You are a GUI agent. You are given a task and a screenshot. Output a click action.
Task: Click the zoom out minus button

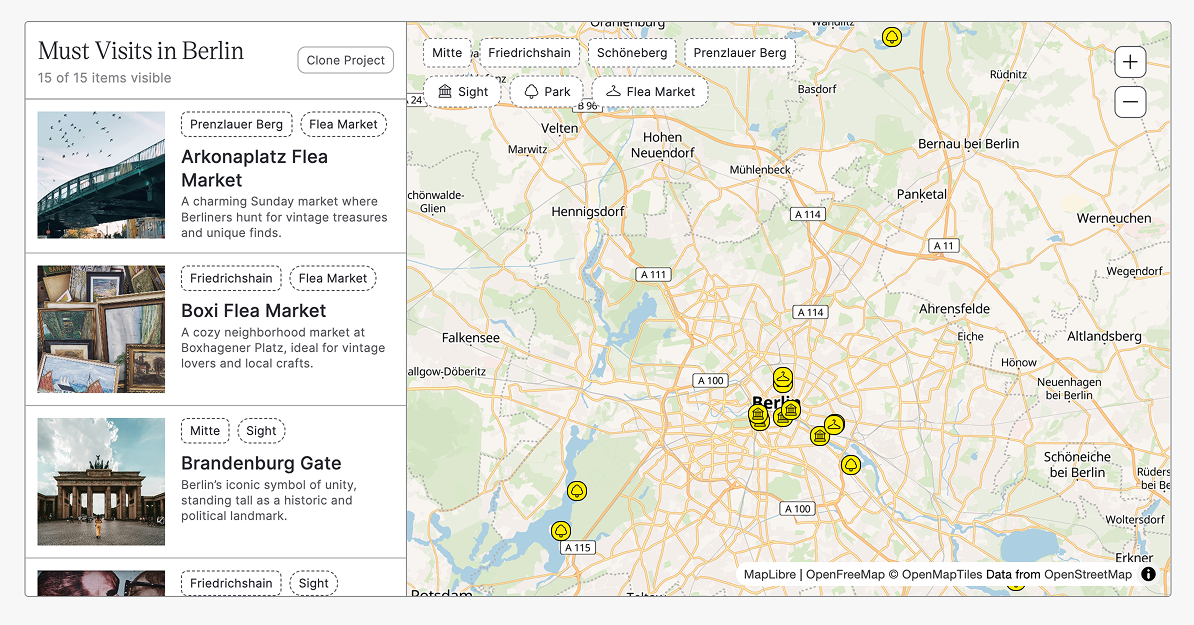[1130, 102]
